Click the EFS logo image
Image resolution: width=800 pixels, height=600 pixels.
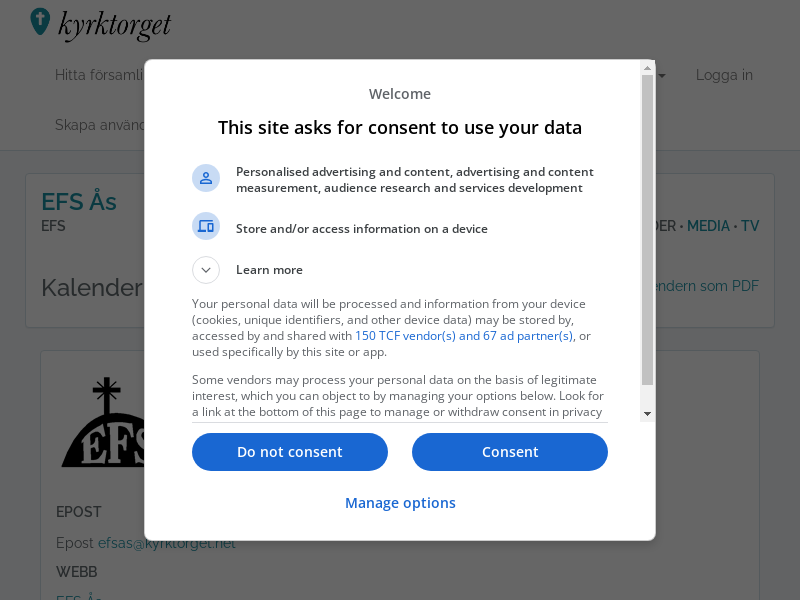pyautogui.click(x=103, y=422)
